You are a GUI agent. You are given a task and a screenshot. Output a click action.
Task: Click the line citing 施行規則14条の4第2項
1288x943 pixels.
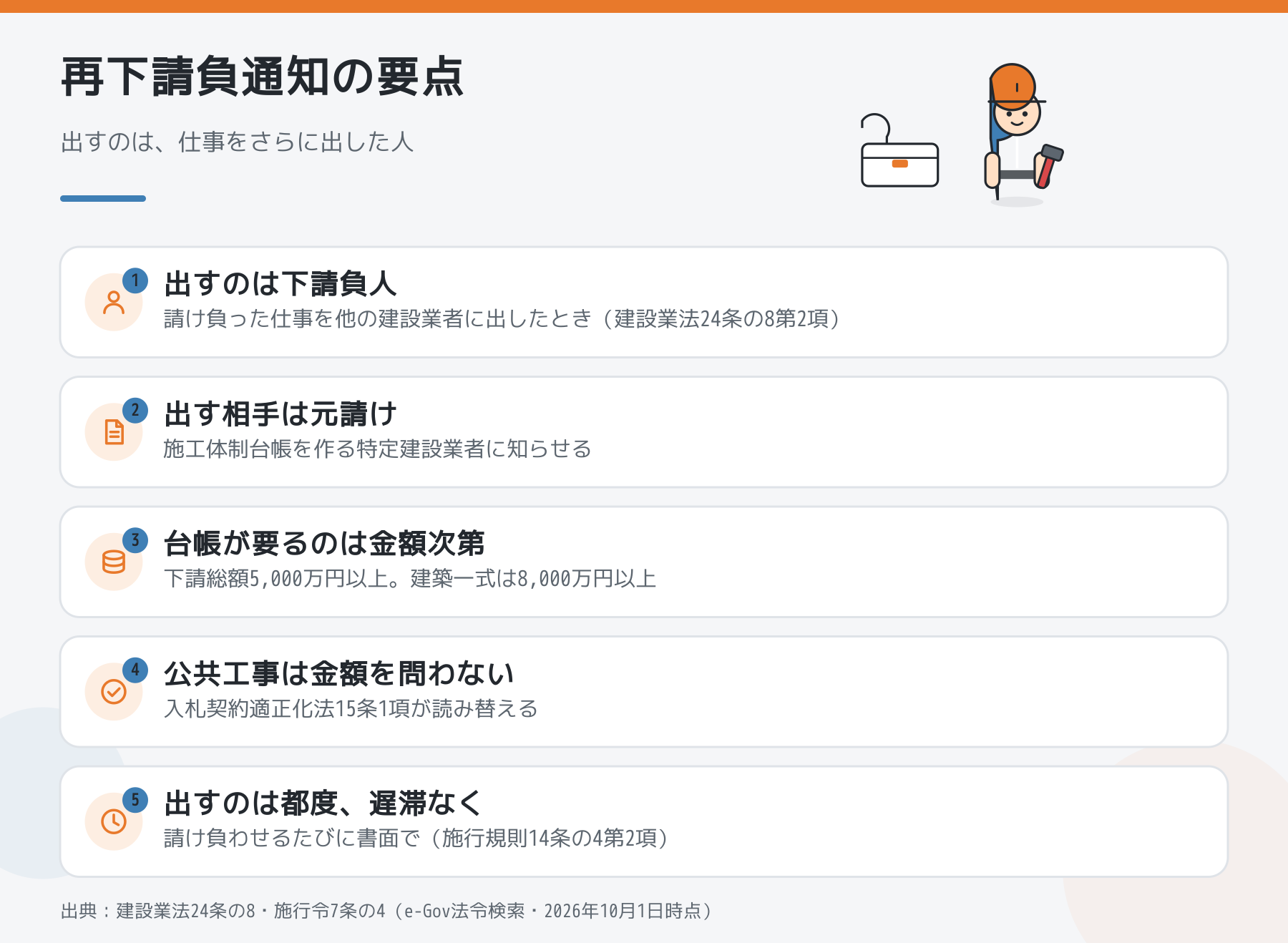tap(416, 838)
